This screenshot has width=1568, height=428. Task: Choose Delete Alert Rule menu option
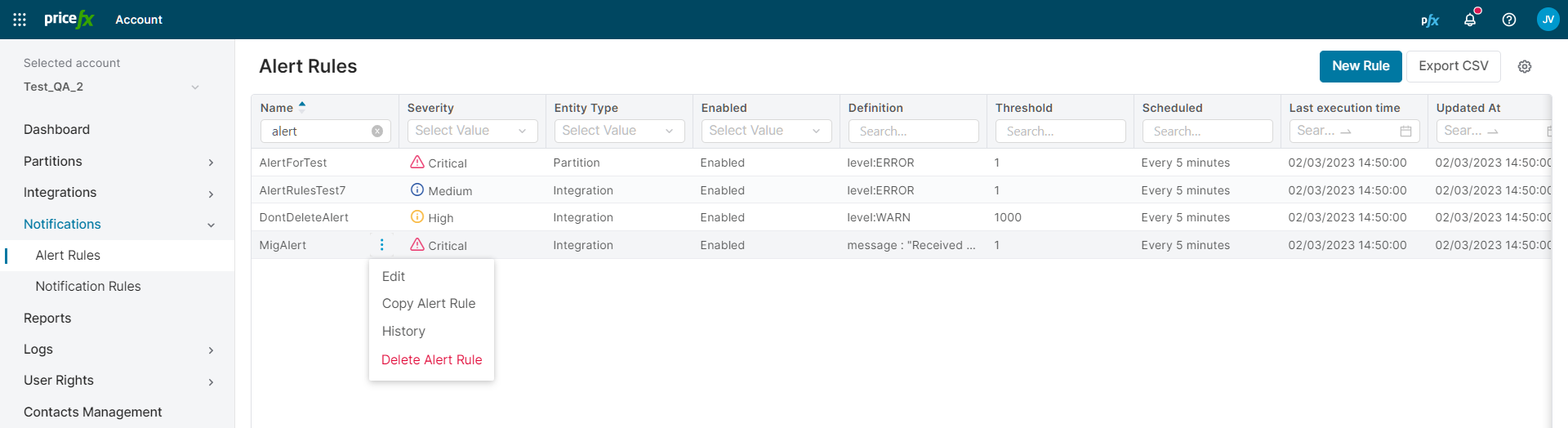[431, 360]
